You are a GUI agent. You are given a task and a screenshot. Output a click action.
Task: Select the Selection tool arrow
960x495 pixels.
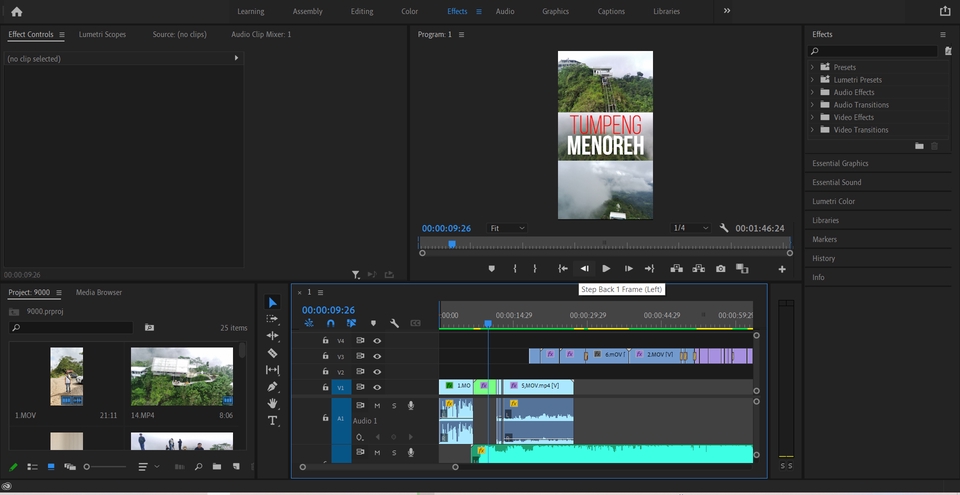pyautogui.click(x=273, y=303)
